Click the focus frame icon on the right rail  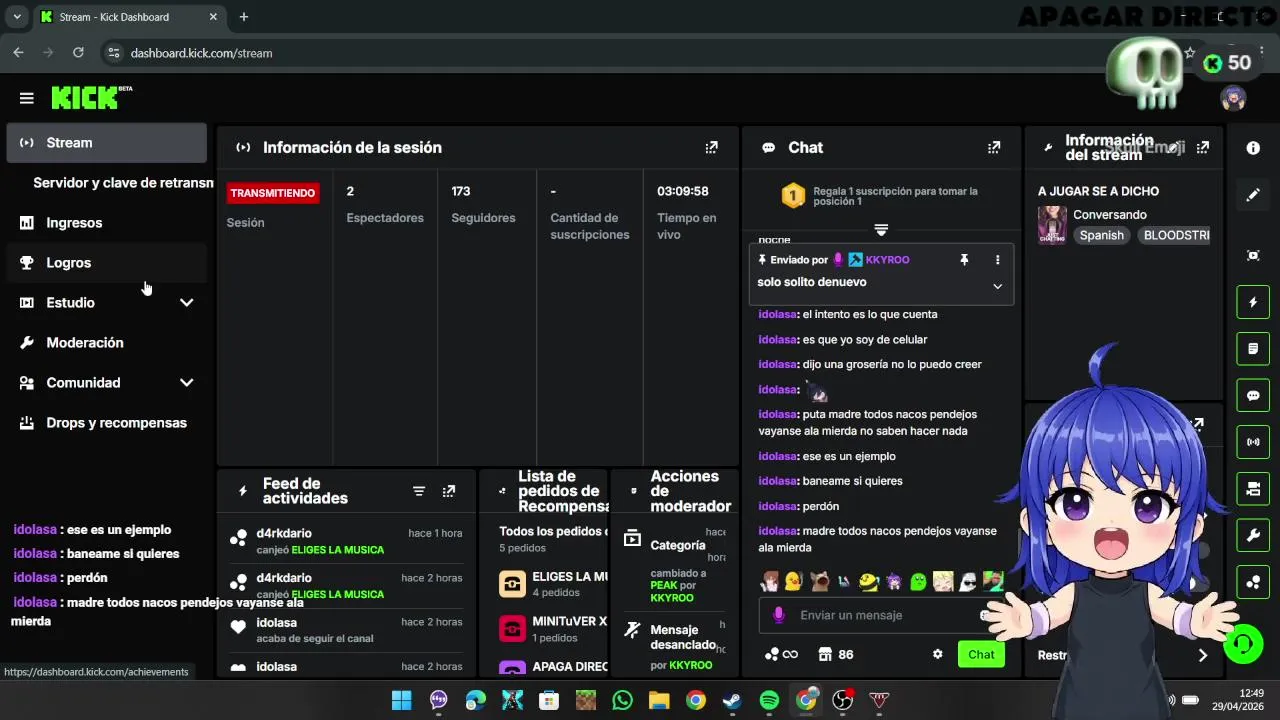[x=1253, y=256]
